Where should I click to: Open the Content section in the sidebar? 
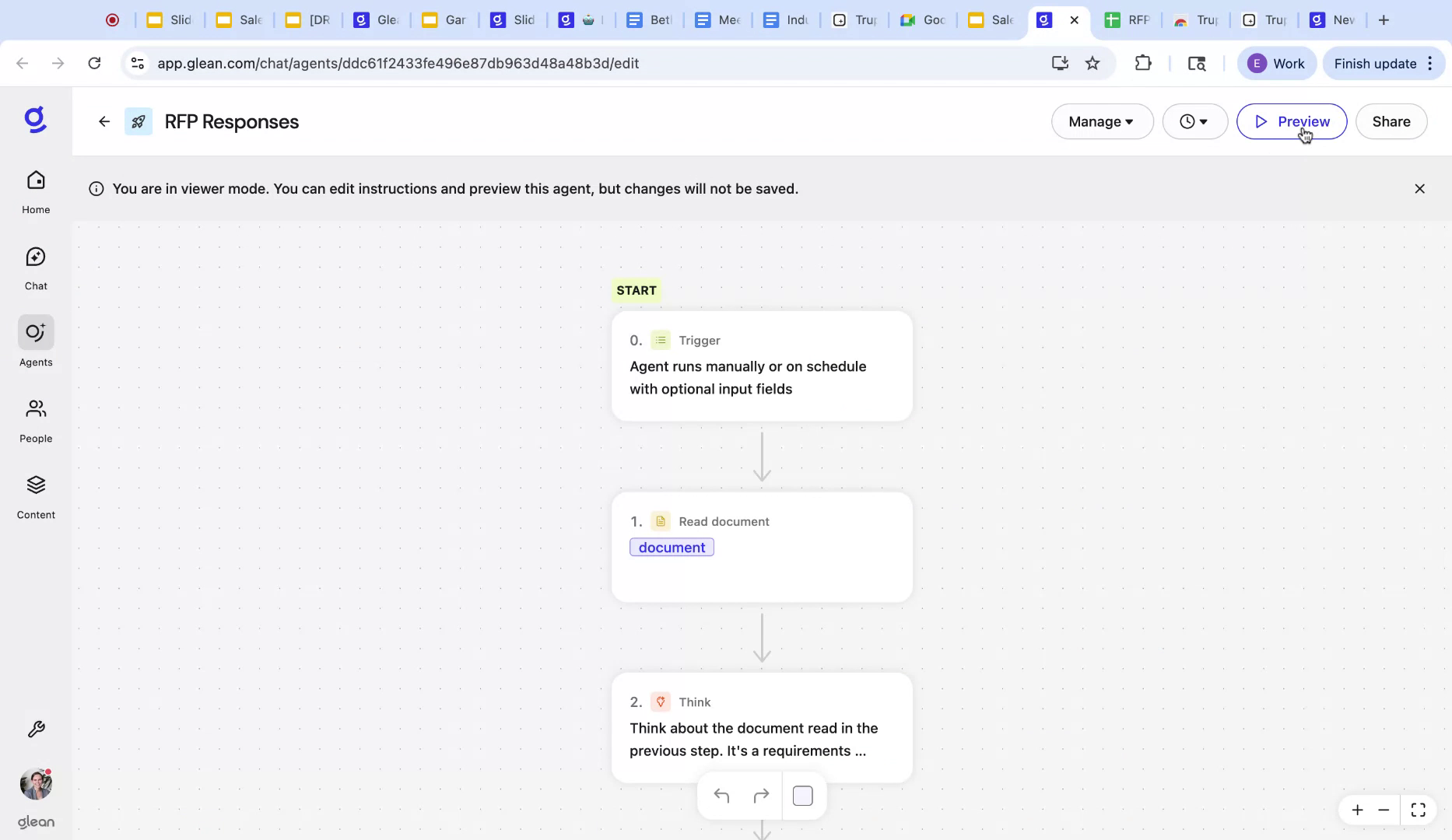pyautogui.click(x=36, y=495)
